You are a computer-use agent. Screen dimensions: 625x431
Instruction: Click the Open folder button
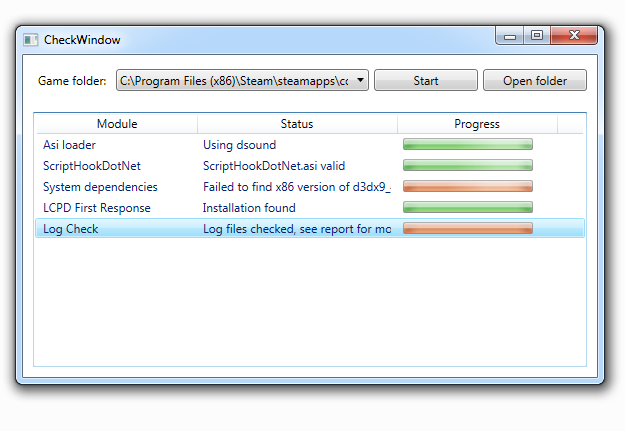pyautogui.click(x=534, y=81)
